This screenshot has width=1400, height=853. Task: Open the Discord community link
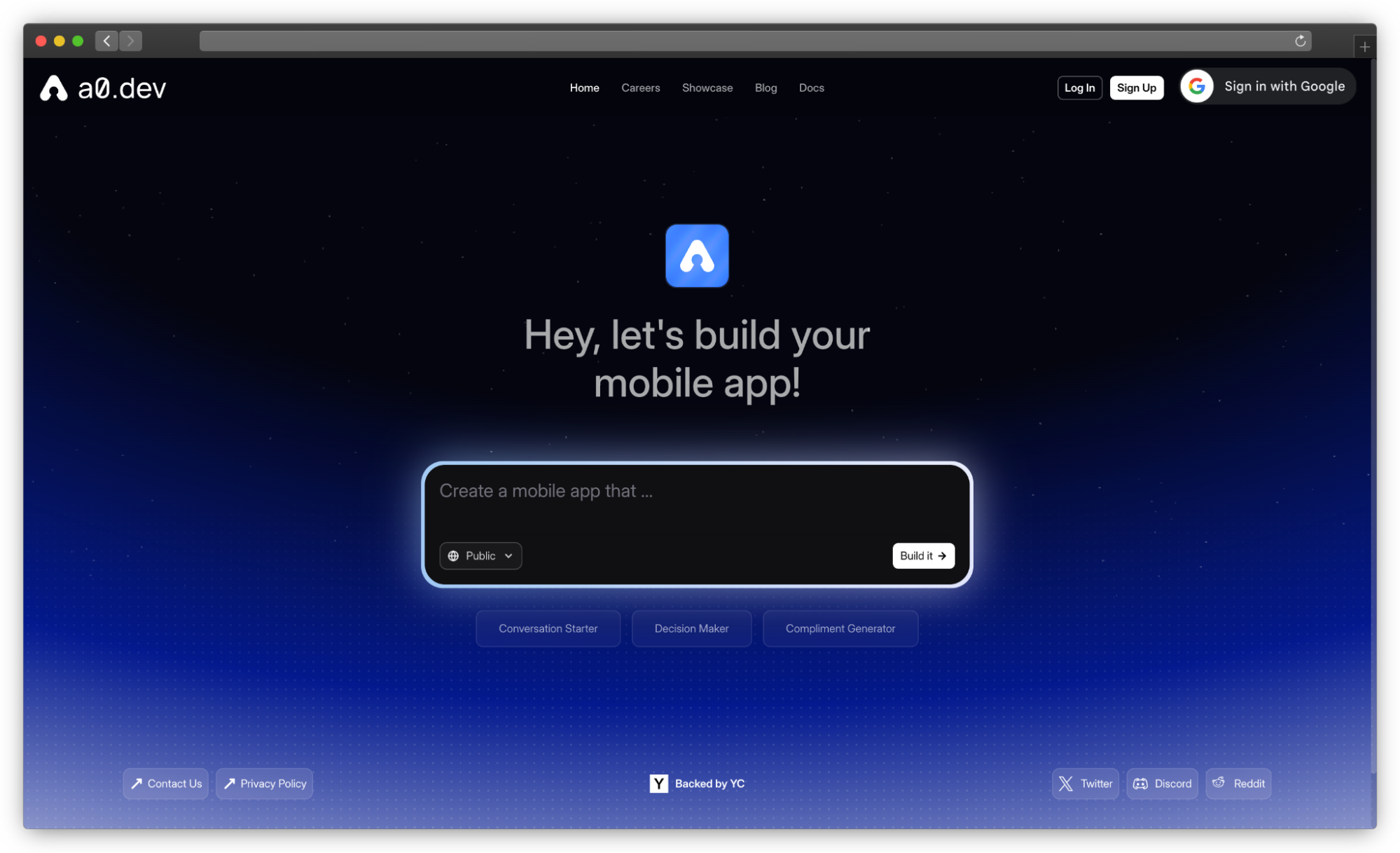click(1162, 784)
